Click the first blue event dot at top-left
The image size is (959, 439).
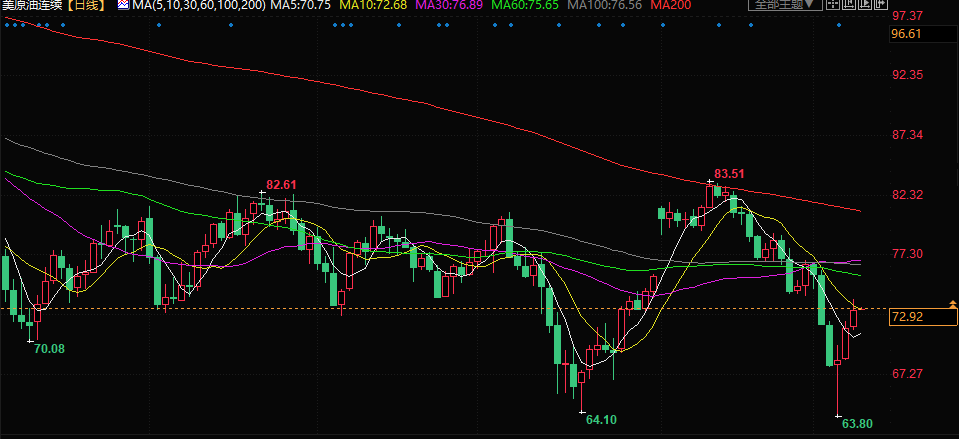(x=5, y=27)
